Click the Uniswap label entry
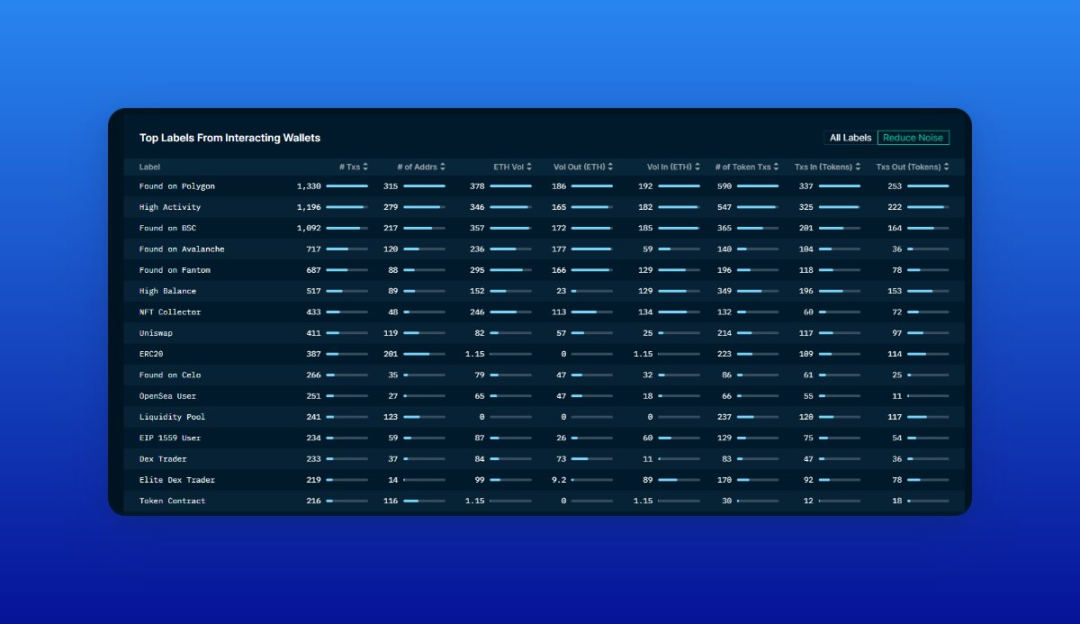Viewport: 1080px width, 624px height. click(156, 333)
